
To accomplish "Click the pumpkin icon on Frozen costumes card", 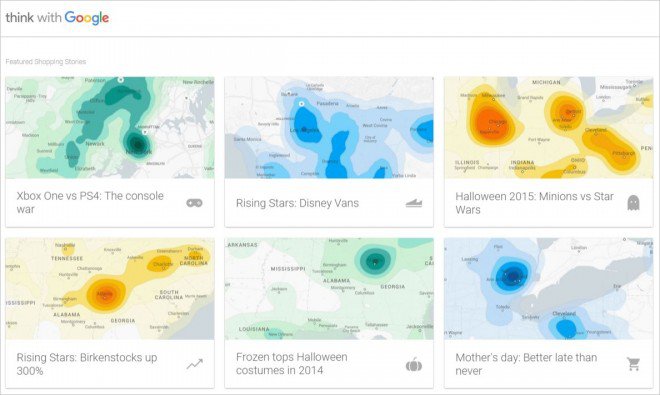I will coord(414,364).
